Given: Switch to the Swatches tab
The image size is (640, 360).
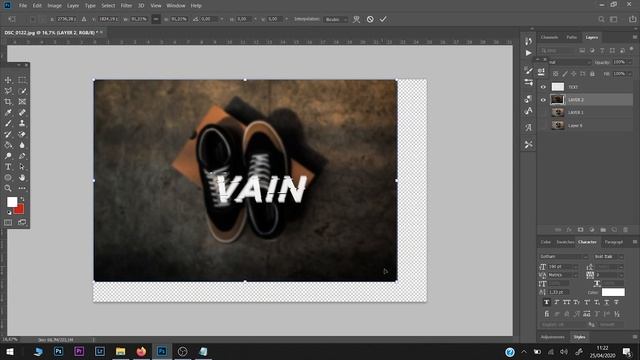Looking at the screenshot, I should pyautogui.click(x=565, y=242).
